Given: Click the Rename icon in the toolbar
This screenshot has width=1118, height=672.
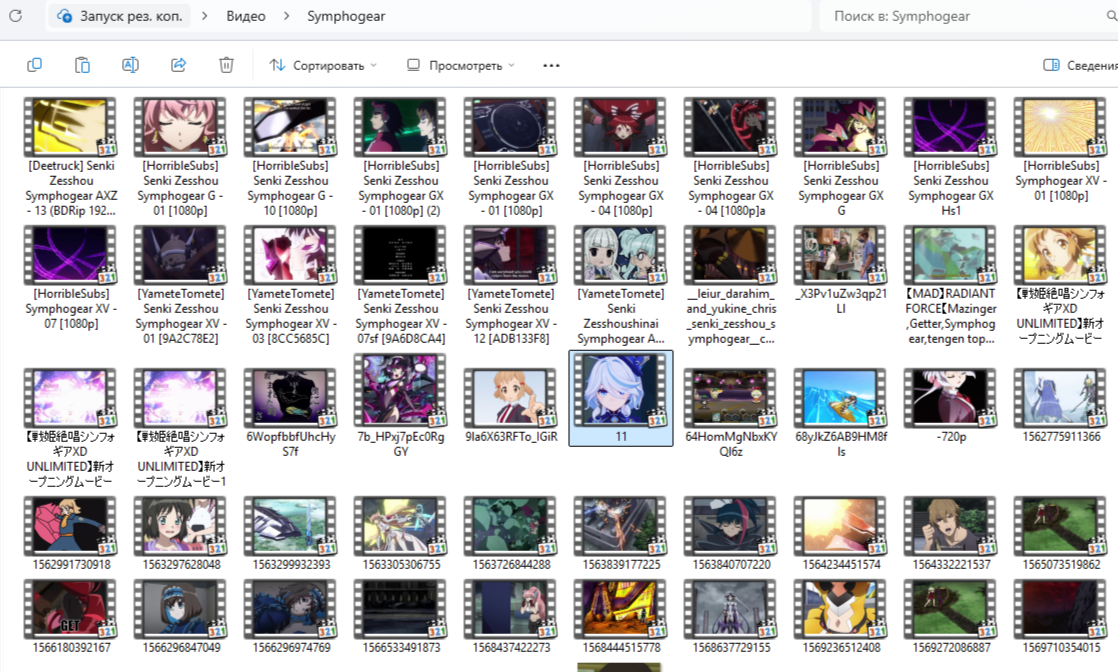Looking at the screenshot, I should pyautogui.click(x=130, y=65).
